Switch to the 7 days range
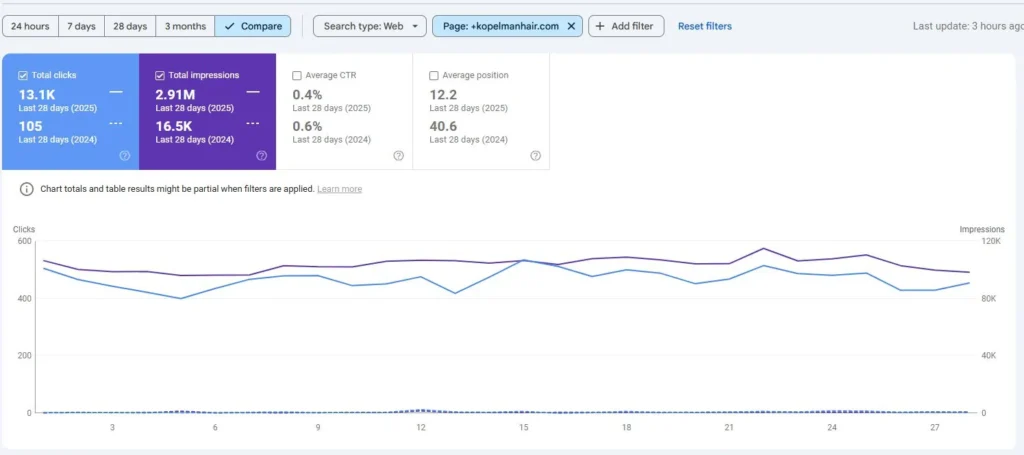The height and width of the screenshot is (455, 1024). (81, 26)
